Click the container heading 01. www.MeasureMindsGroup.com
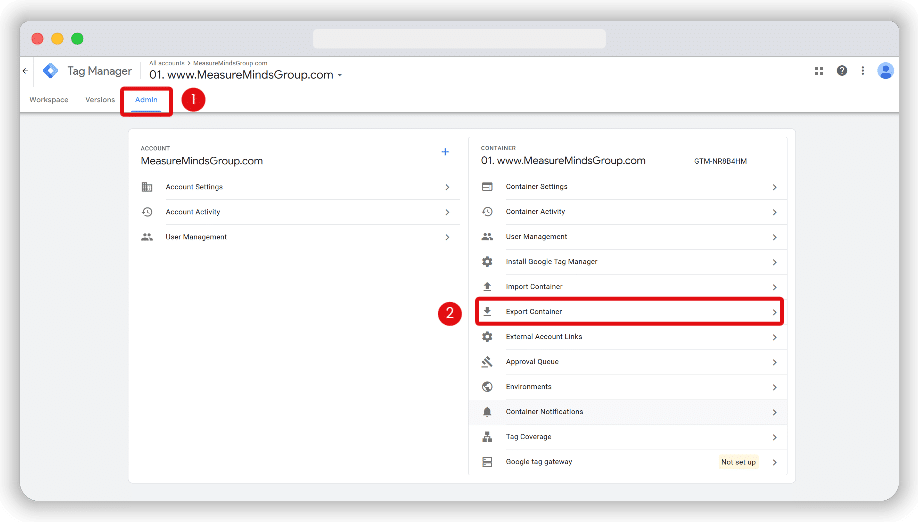 563,161
